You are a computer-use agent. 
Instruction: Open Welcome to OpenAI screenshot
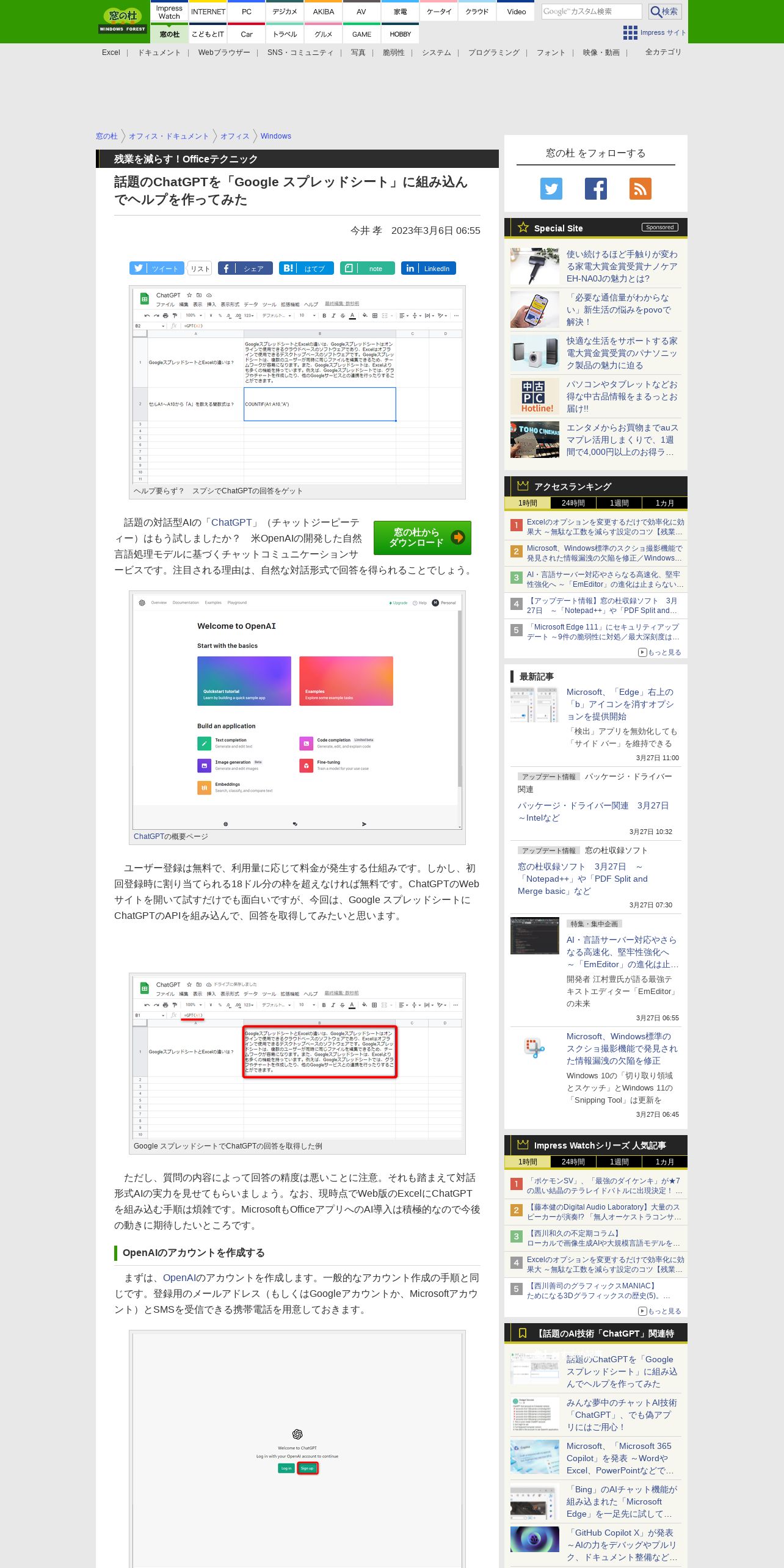[x=297, y=711]
